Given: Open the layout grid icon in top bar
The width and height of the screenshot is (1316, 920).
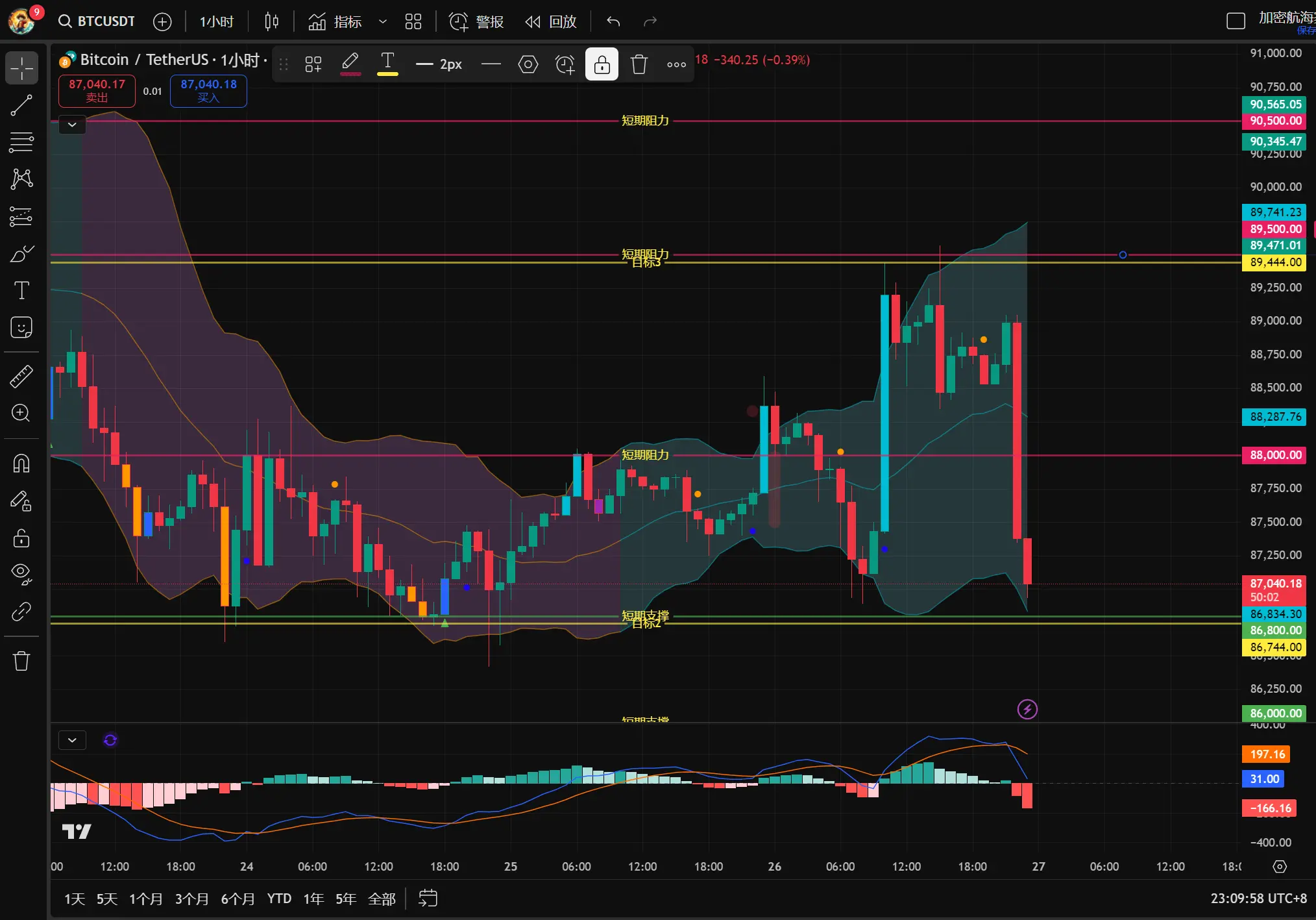Looking at the screenshot, I should coord(413,21).
